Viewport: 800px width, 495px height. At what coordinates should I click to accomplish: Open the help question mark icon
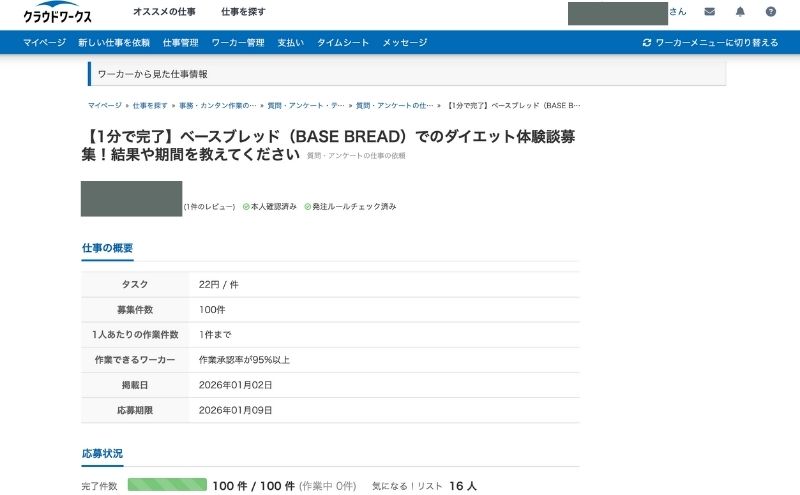click(770, 12)
